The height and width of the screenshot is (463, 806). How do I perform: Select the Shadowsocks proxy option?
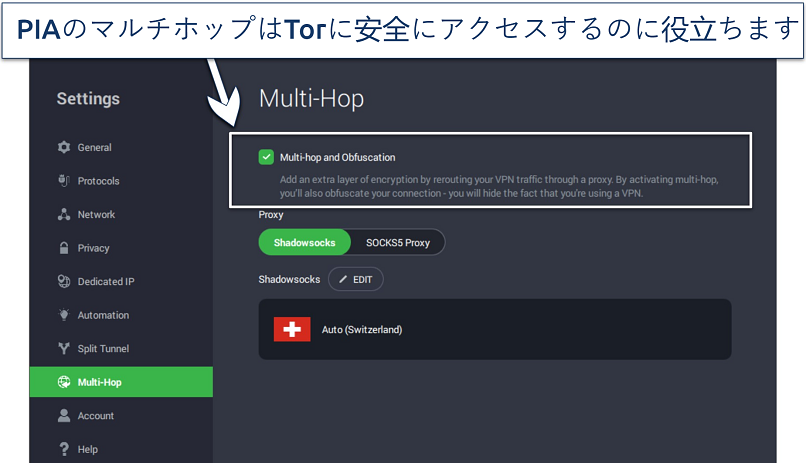305,242
